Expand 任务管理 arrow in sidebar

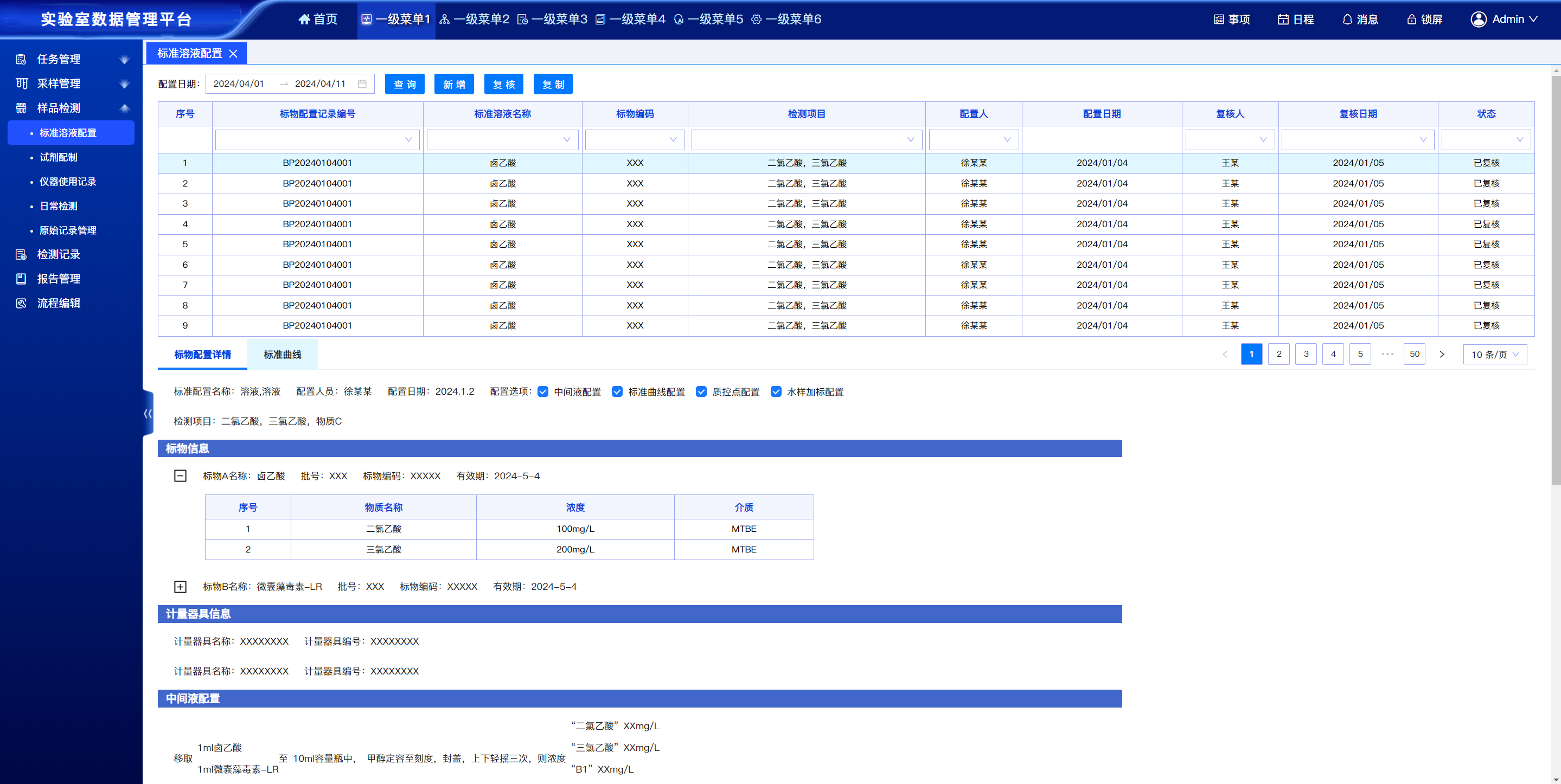[x=124, y=60]
